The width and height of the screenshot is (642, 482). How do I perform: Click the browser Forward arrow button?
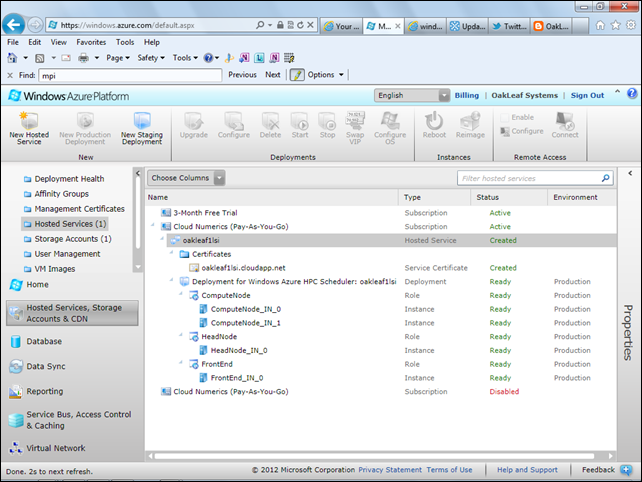(x=35, y=25)
